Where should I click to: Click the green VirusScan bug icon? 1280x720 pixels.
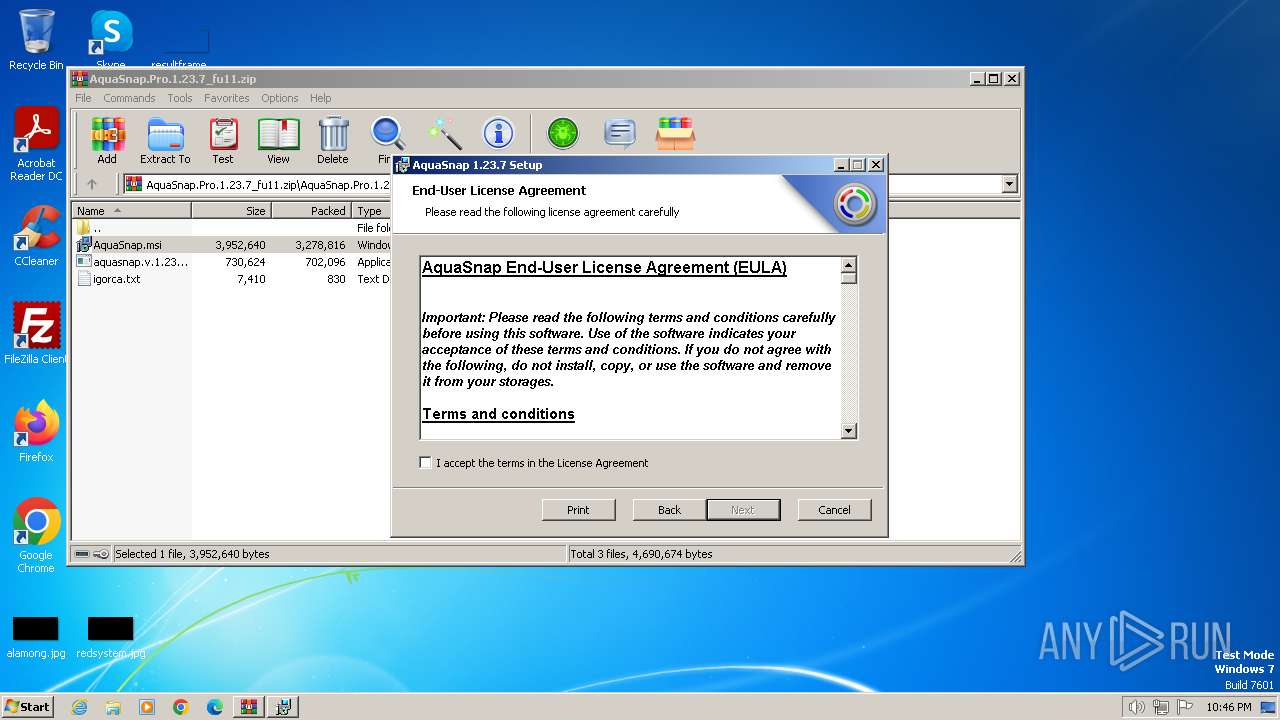point(563,133)
